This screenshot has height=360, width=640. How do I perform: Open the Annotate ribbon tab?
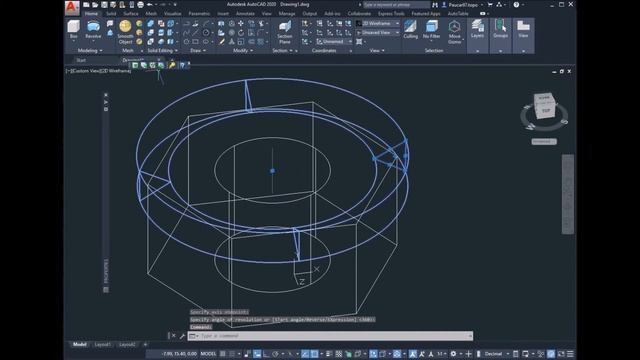[x=245, y=13]
